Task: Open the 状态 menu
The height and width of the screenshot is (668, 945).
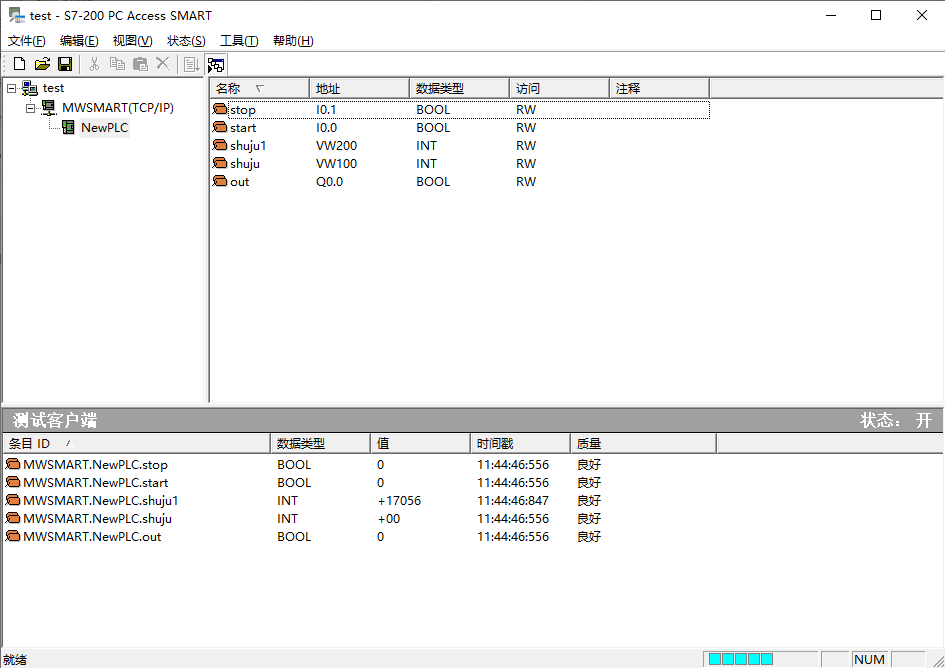Action: [x=184, y=41]
